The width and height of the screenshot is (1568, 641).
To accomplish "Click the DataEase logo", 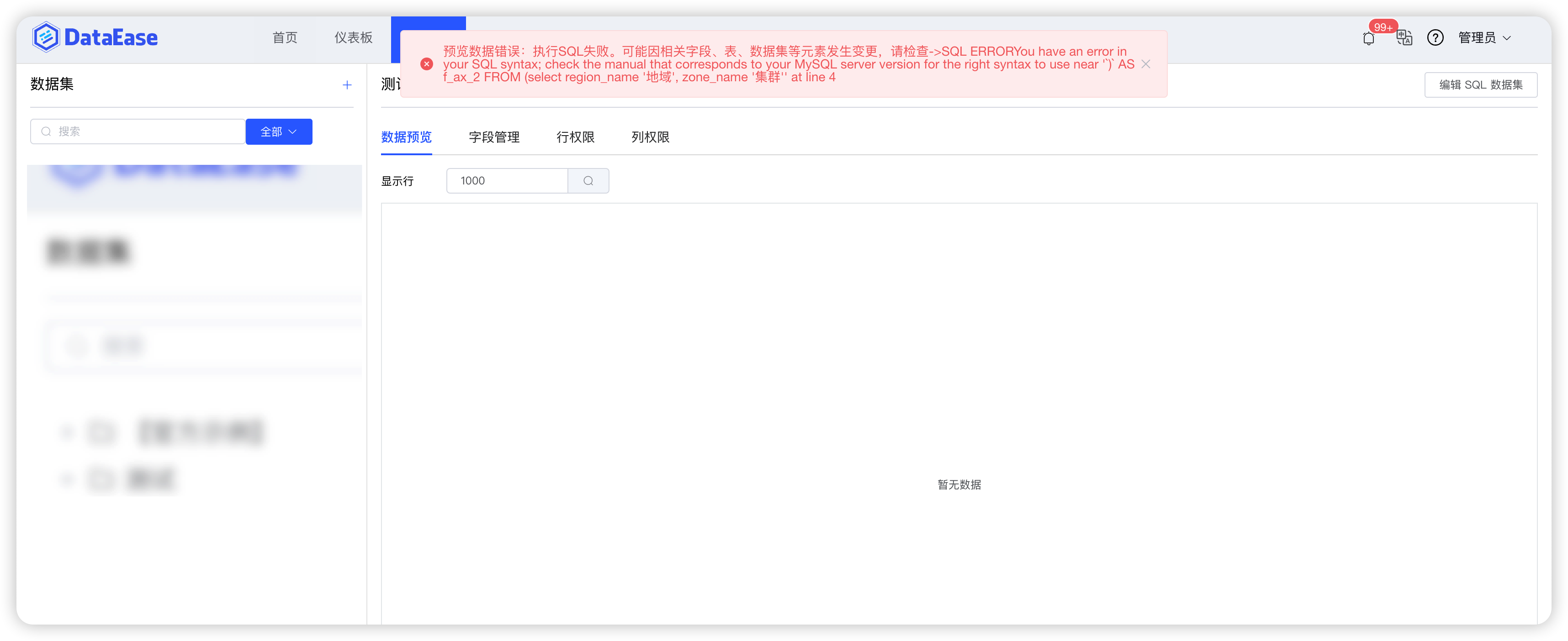I will 95,37.
